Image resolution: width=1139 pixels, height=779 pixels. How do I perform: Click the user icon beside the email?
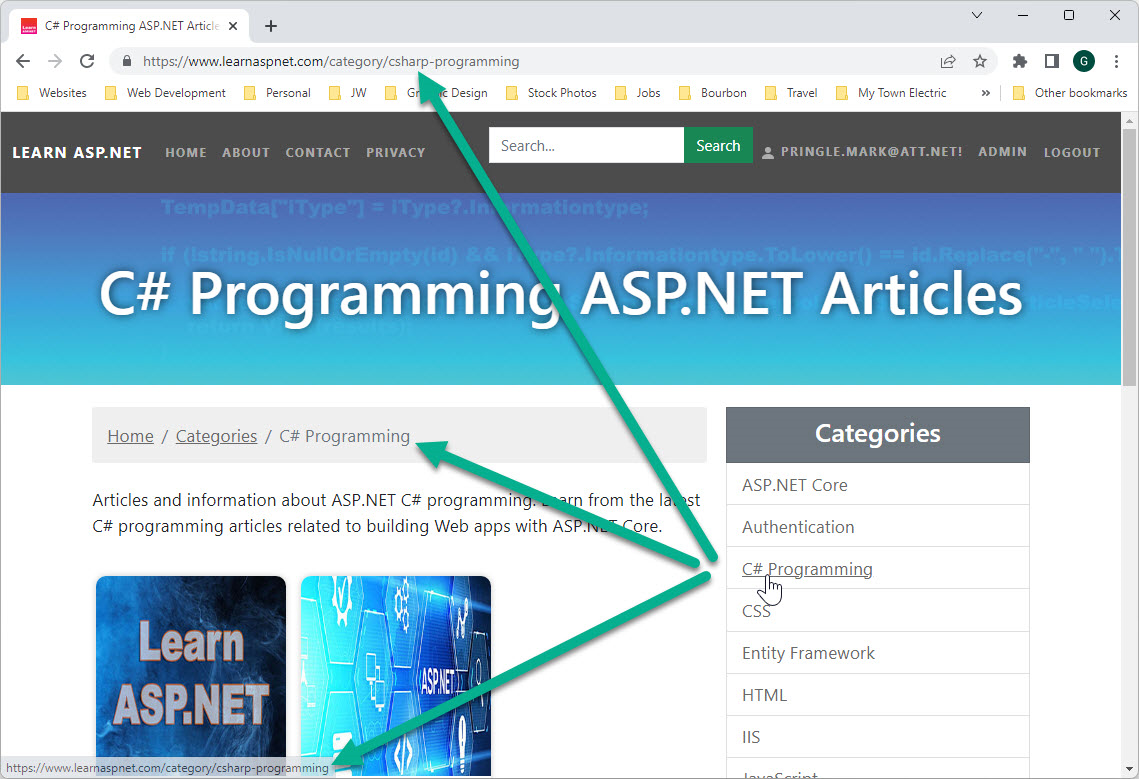(x=768, y=153)
